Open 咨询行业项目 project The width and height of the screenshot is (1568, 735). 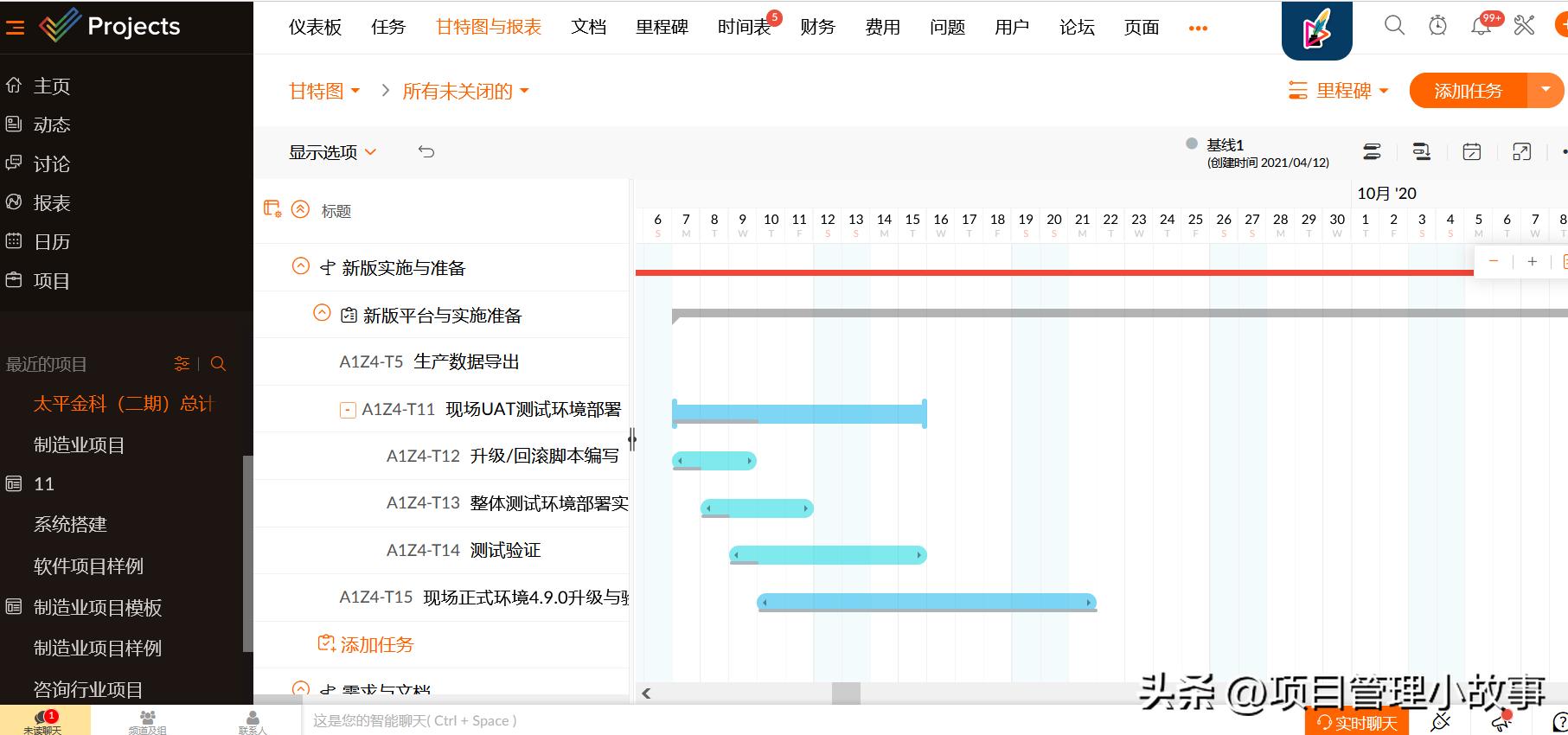click(88, 689)
